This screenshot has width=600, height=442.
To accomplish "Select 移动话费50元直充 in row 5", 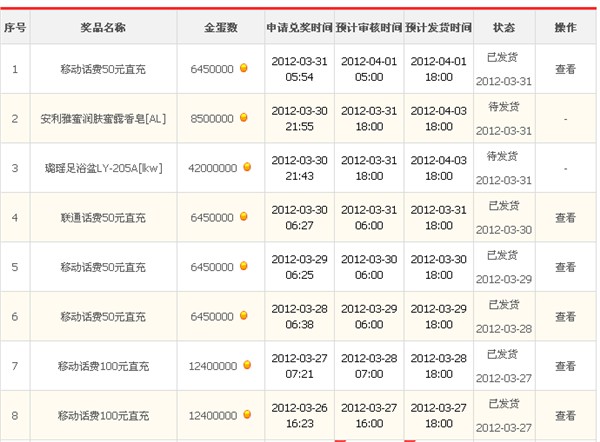I will tap(103, 267).
